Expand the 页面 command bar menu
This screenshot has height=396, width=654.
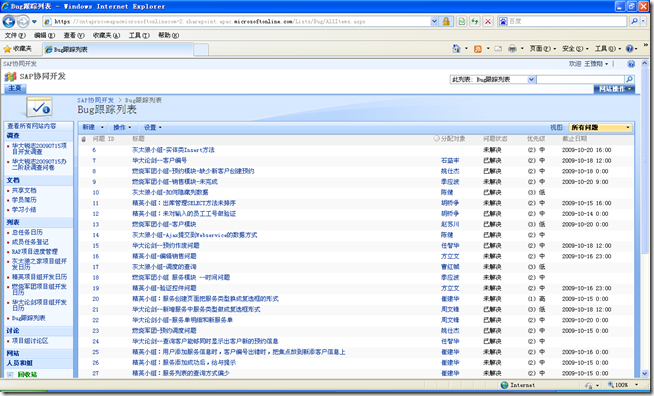543,49
